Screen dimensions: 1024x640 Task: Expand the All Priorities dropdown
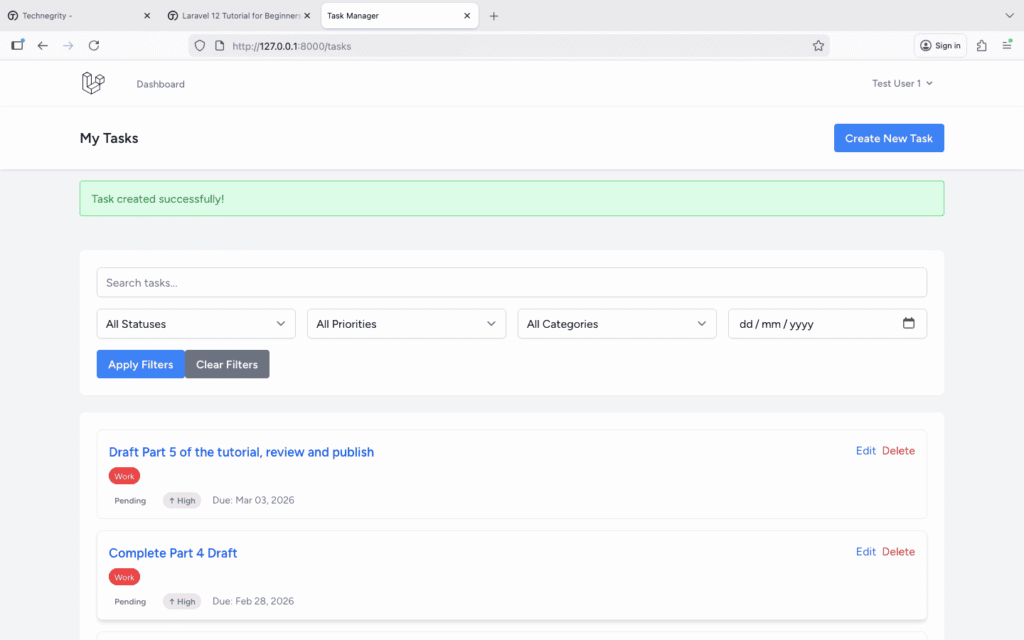(406, 324)
